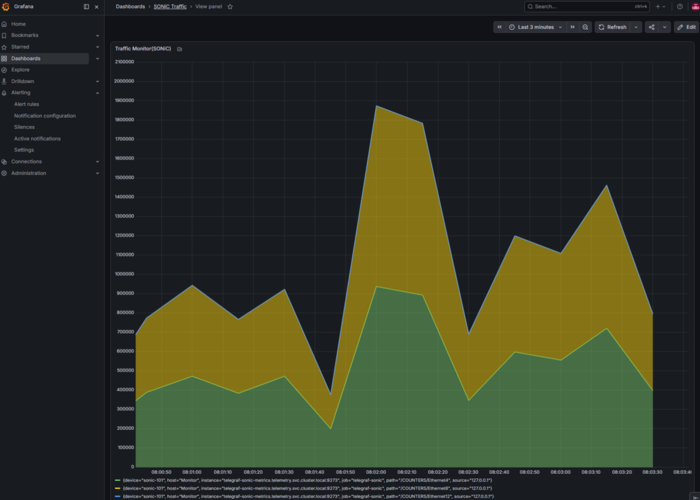Collapse the Alerting section chevron
The height and width of the screenshot is (500, 700).
[97, 93]
